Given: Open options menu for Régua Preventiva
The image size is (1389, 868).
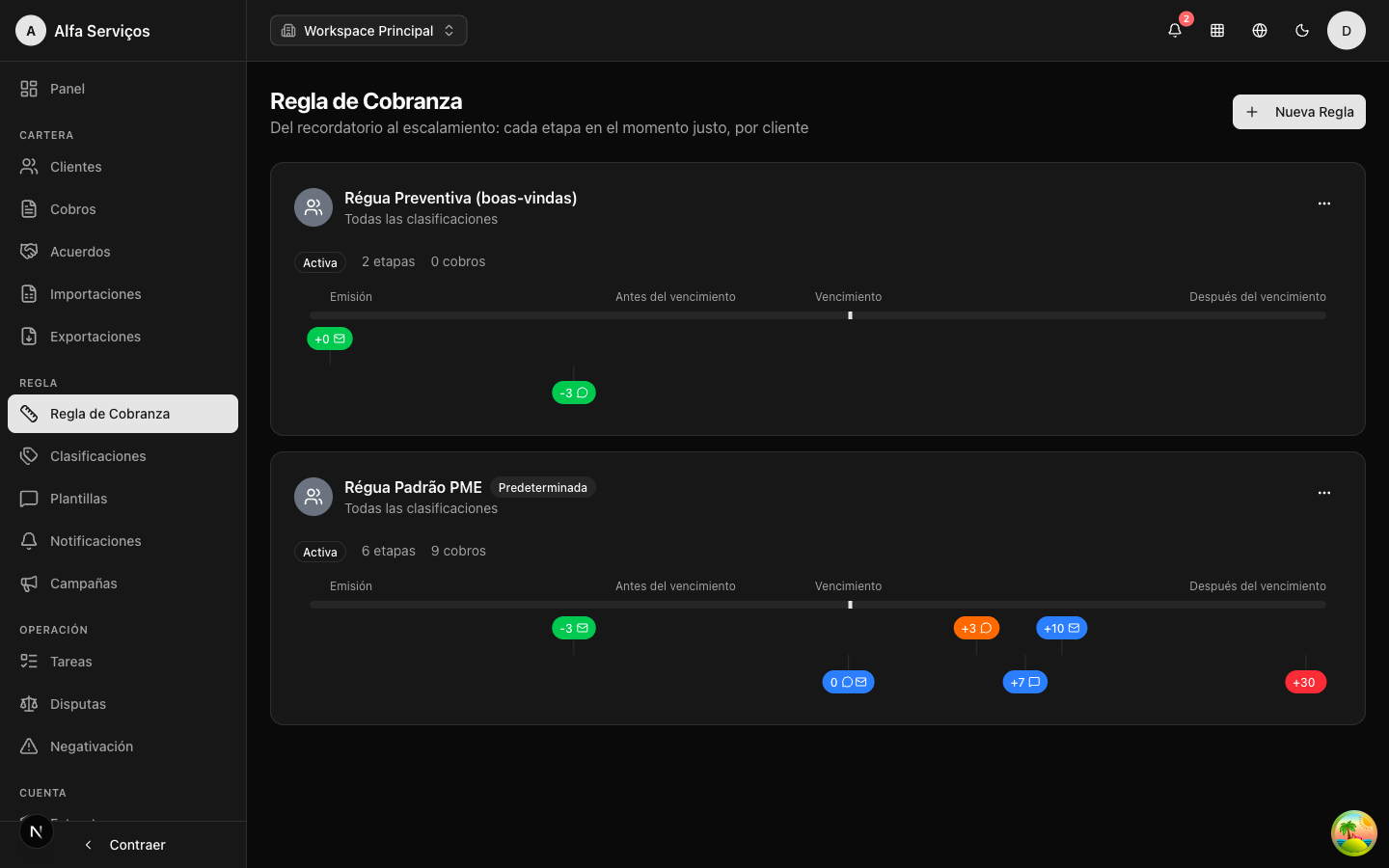Looking at the screenshot, I should (x=1324, y=203).
